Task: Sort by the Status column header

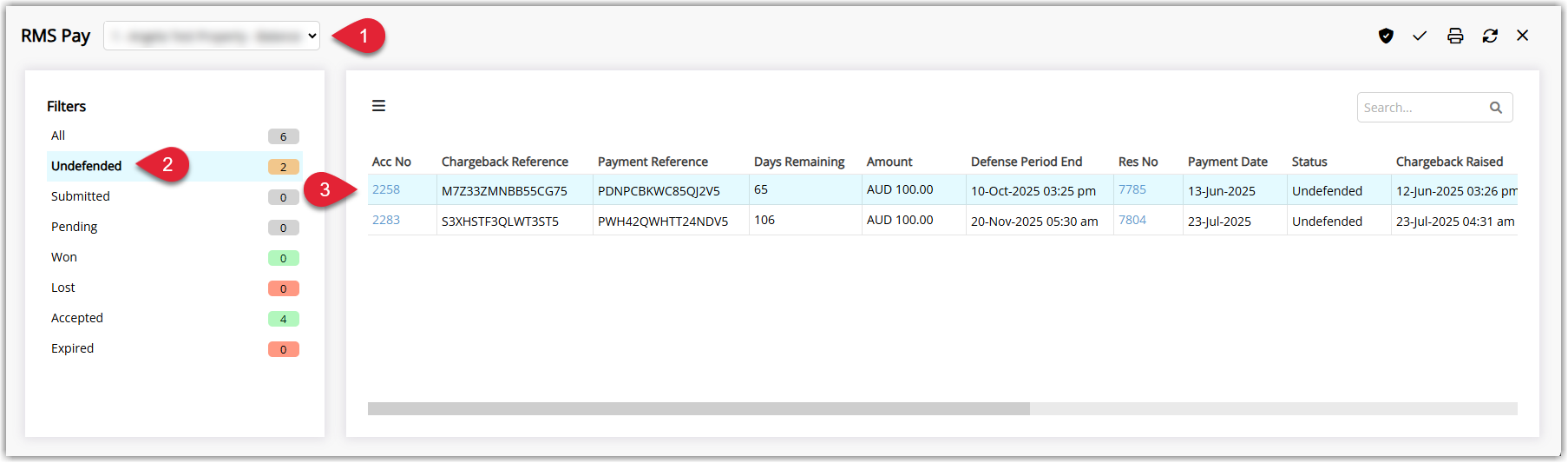Action: pos(1309,162)
